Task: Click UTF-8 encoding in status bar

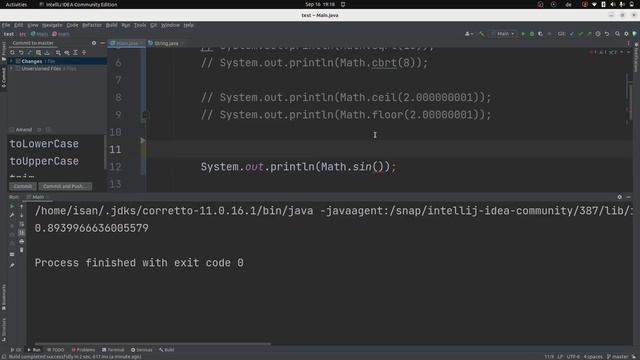Action: point(573,357)
